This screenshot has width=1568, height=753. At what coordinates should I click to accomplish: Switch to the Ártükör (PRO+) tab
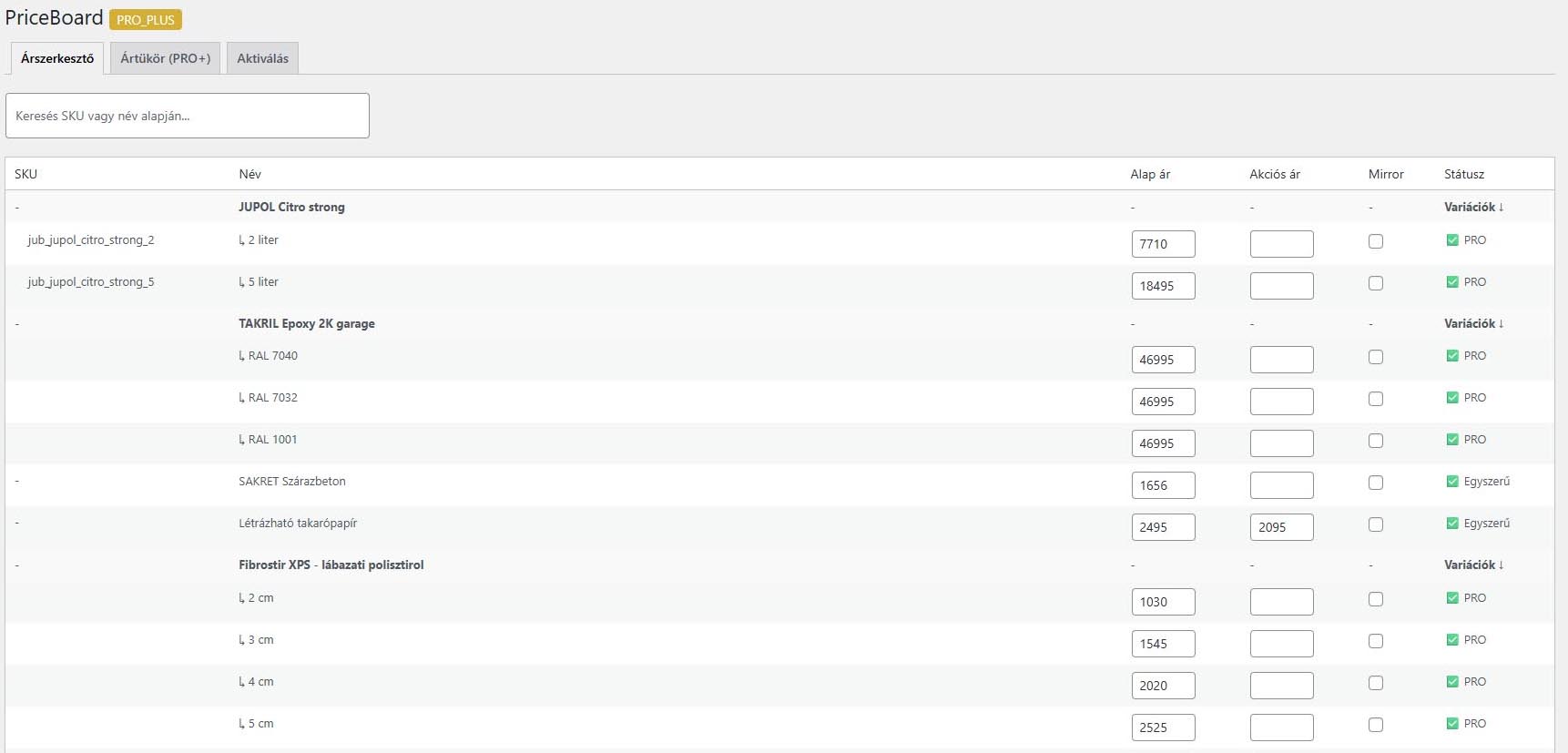165,58
